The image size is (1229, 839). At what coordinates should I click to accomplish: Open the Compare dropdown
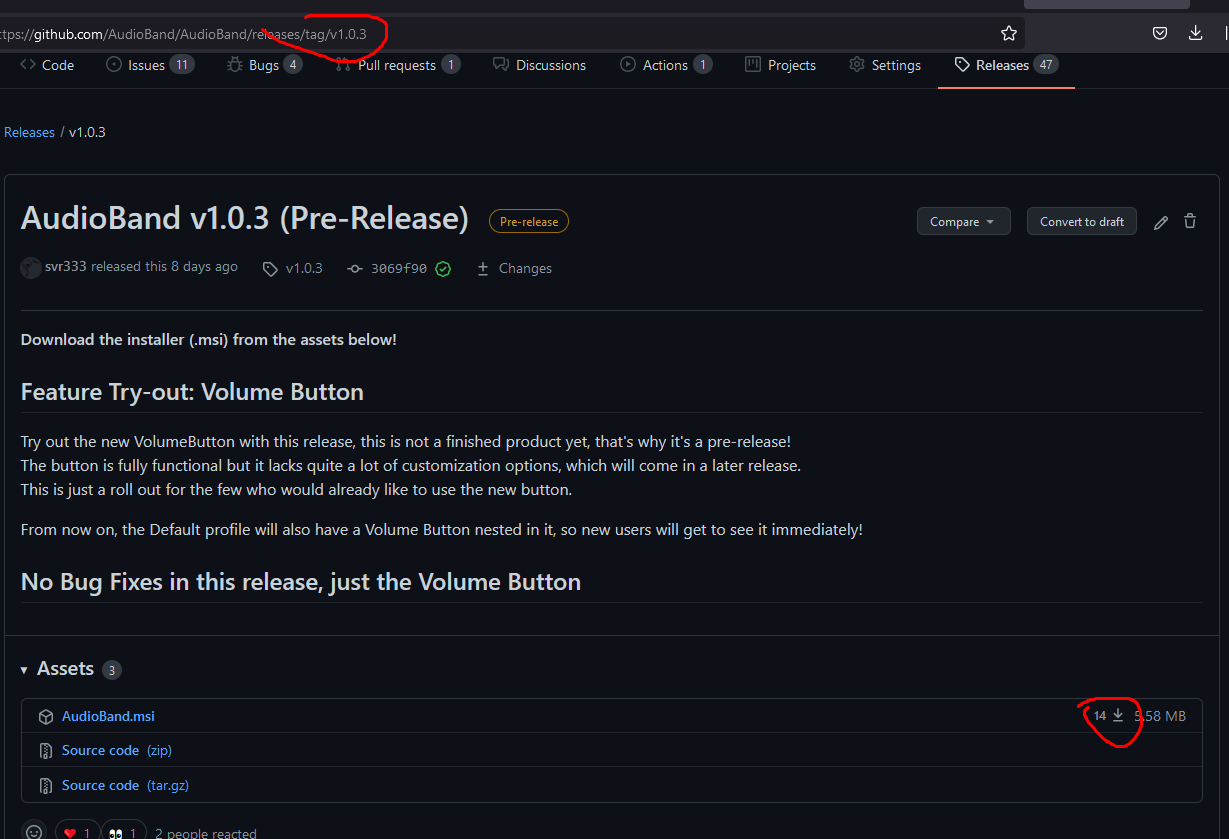pos(963,221)
